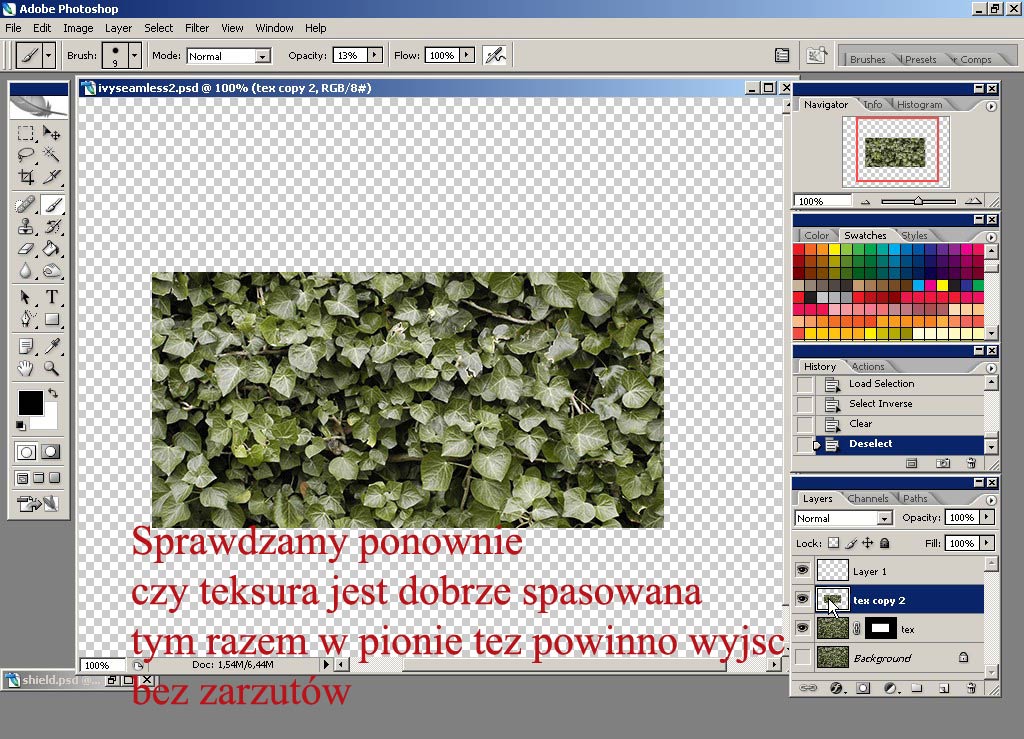Viewport: 1024px width, 739px height.
Task: Click the black foreground color swatch
Action: (x=30, y=403)
